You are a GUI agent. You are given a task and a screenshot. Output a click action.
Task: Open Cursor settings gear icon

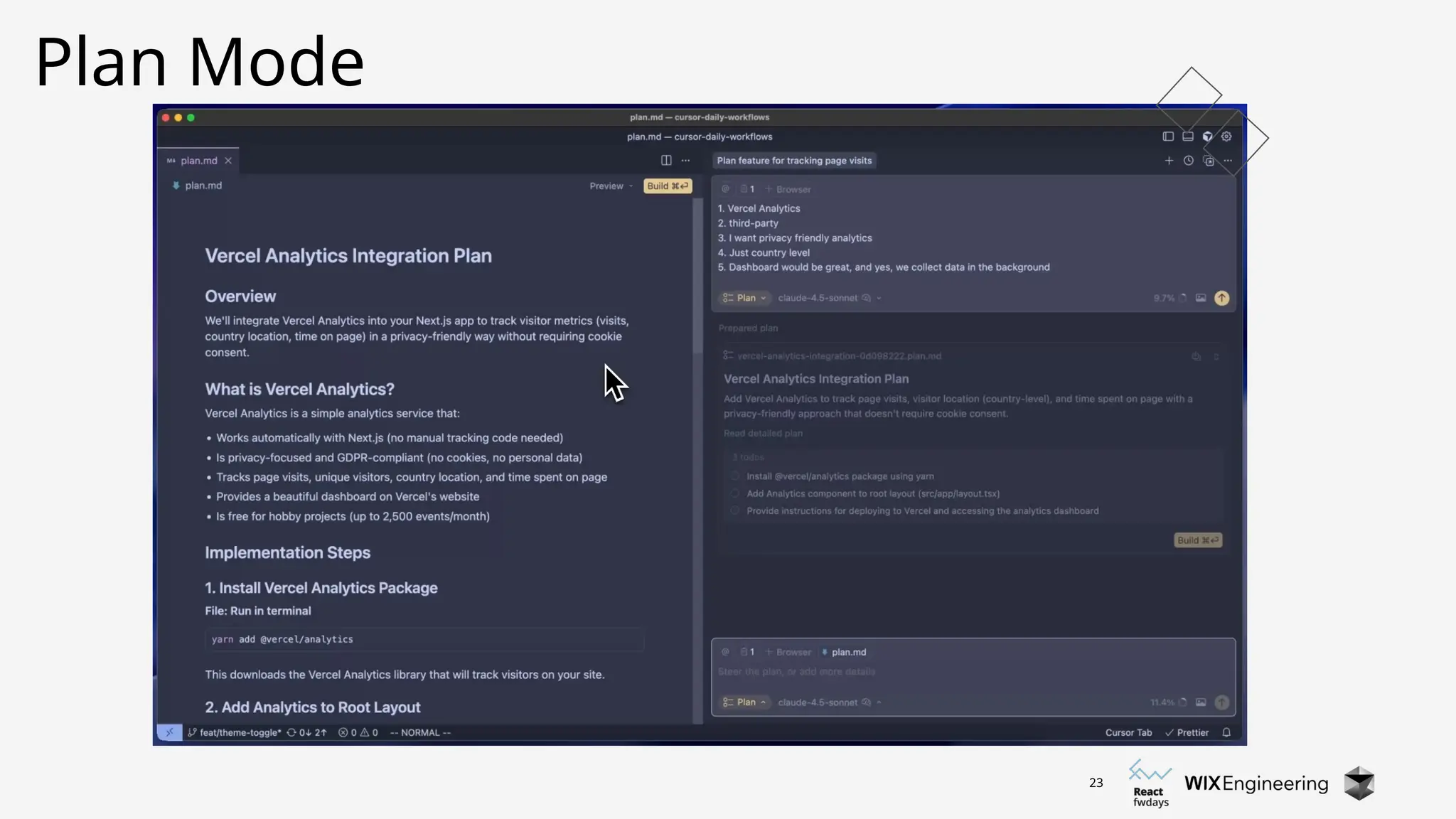coord(1226,136)
